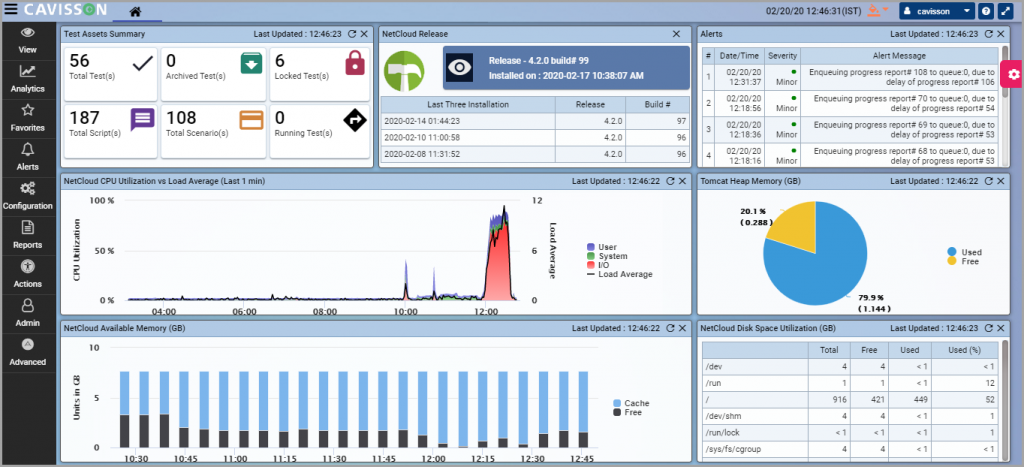Refresh the Alerts panel
The height and width of the screenshot is (467, 1024).
tap(988, 34)
